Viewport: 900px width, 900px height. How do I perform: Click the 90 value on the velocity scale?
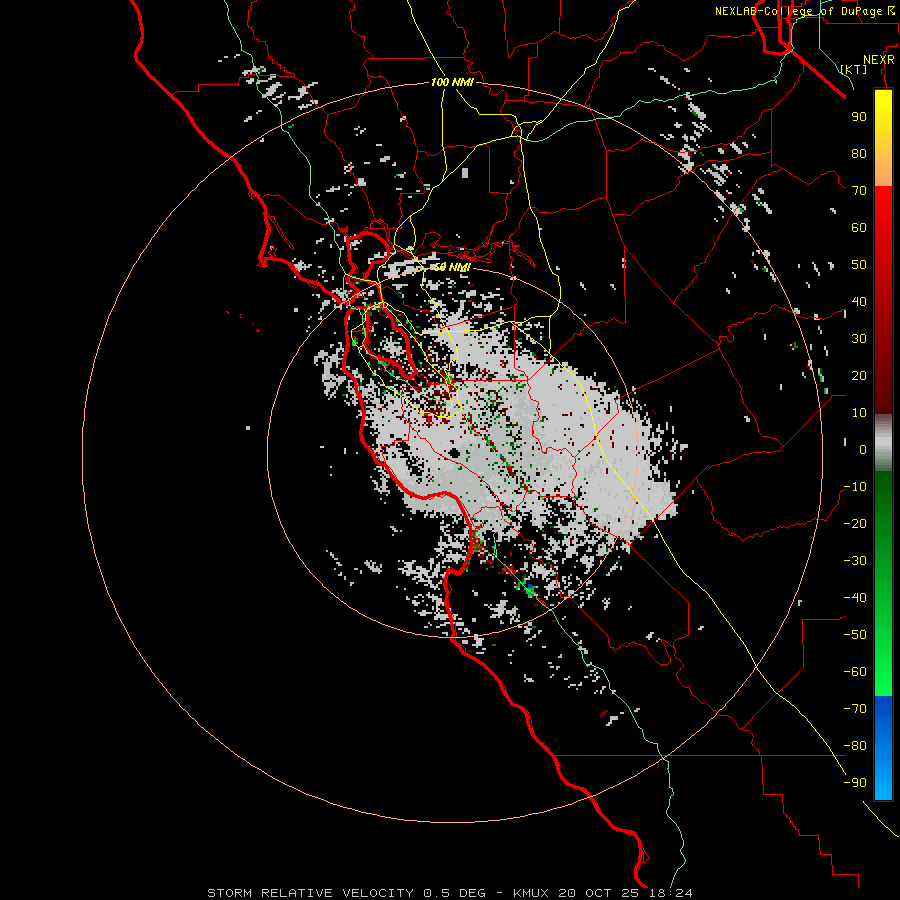pyautogui.click(x=859, y=117)
